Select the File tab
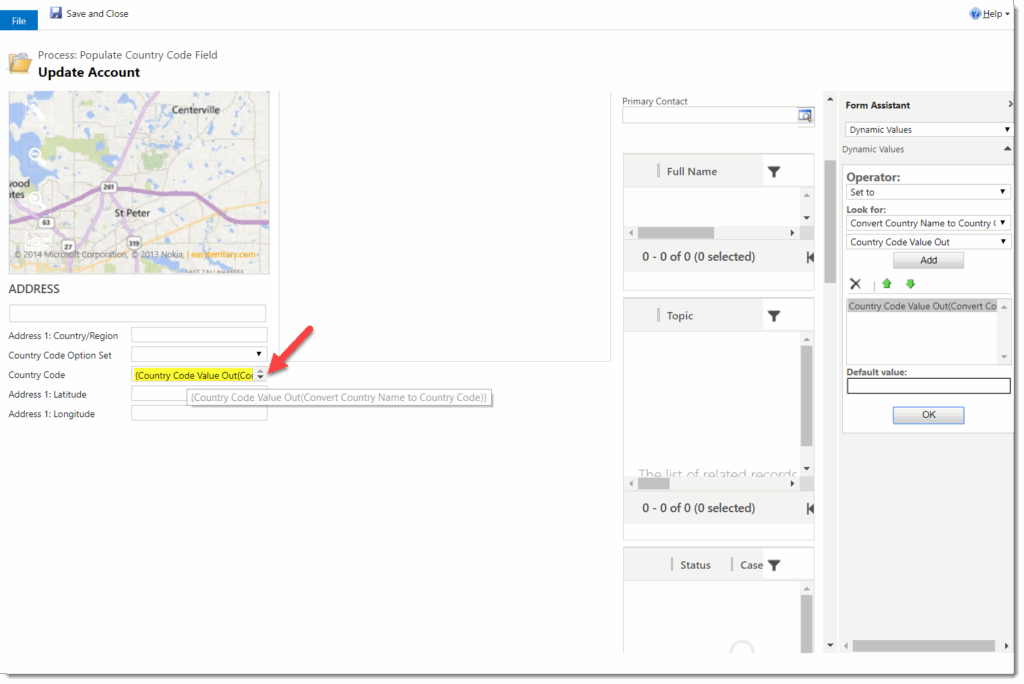Viewport: 1024px width, 684px height. point(18,19)
